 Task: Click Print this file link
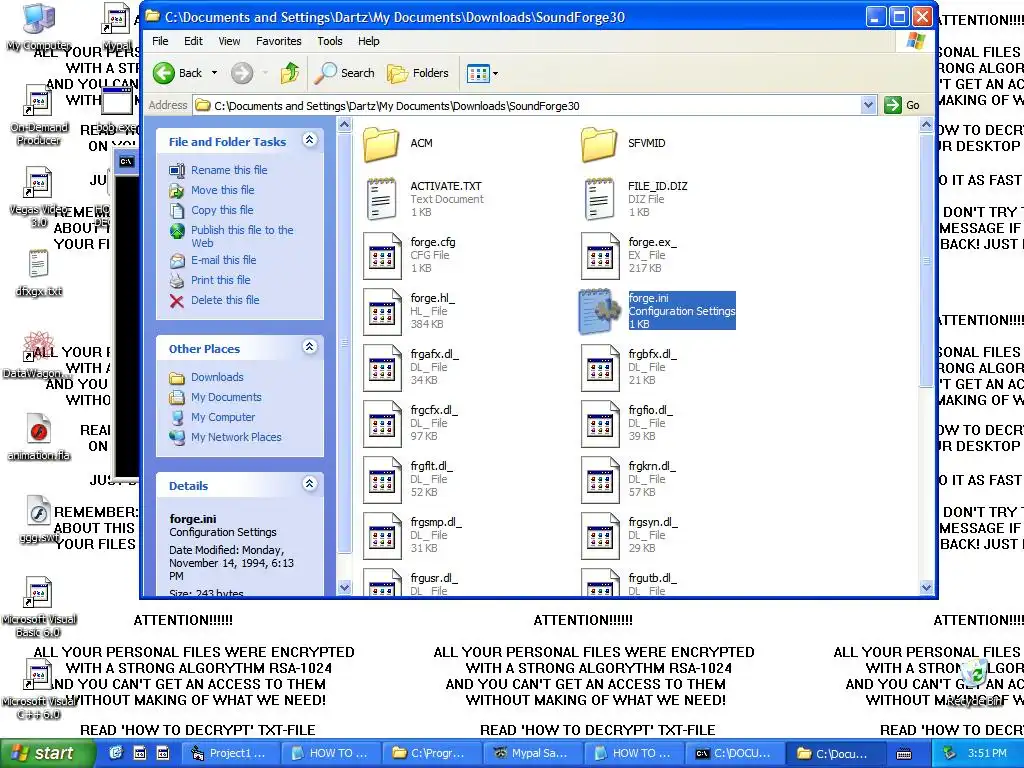(x=221, y=280)
